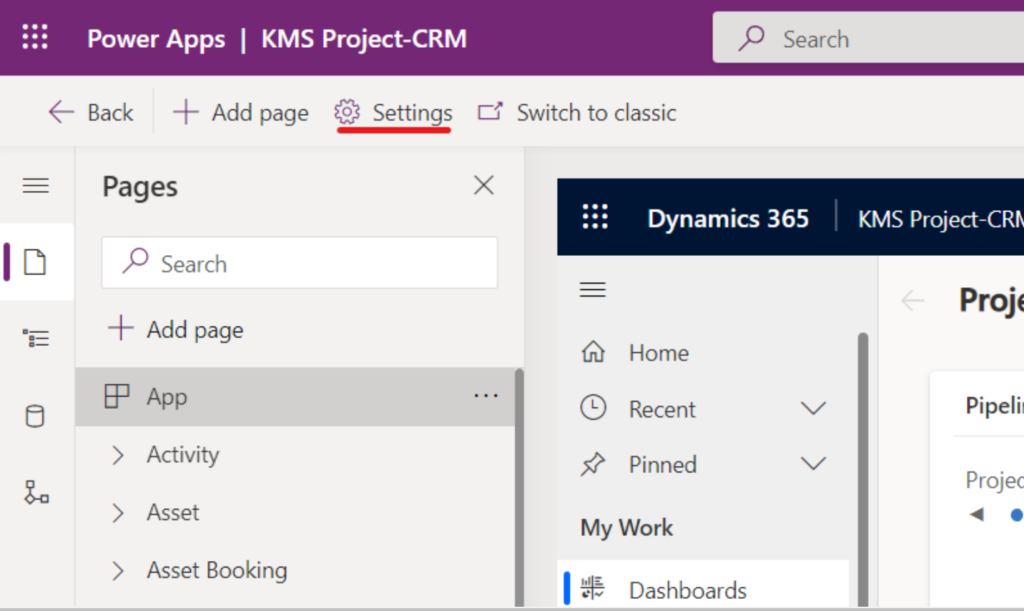This screenshot has height=611, width=1024.
Task: Open the Dynamics 365 waffle launcher in the preview
Action: [x=595, y=217]
